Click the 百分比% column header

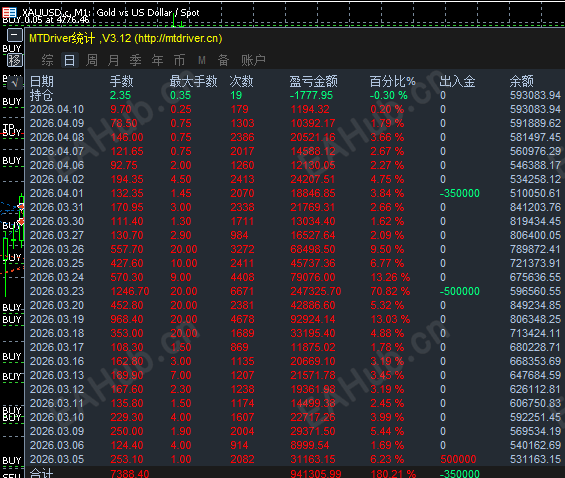point(392,81)
